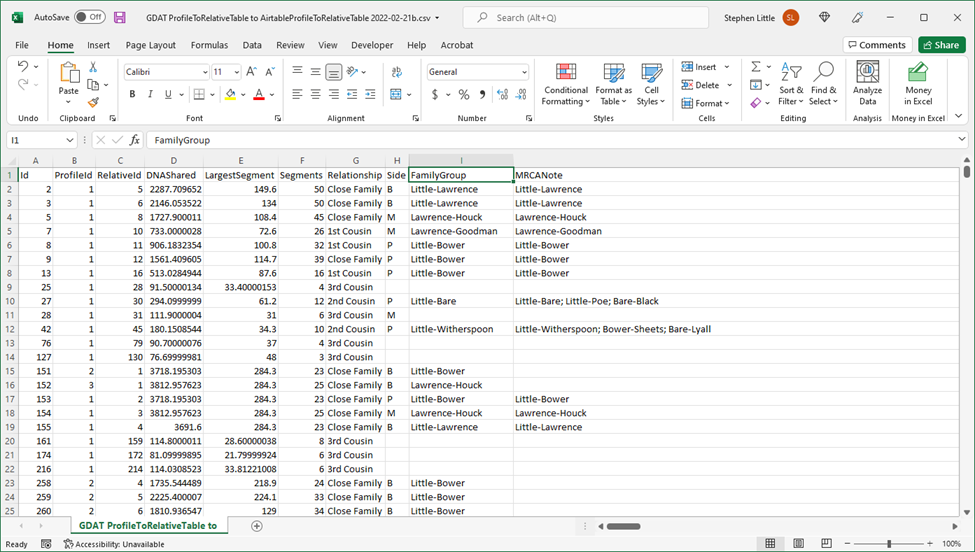Toggle Bold formatting
The width and height of the screenshot is (975, 552).
(132, 94)
